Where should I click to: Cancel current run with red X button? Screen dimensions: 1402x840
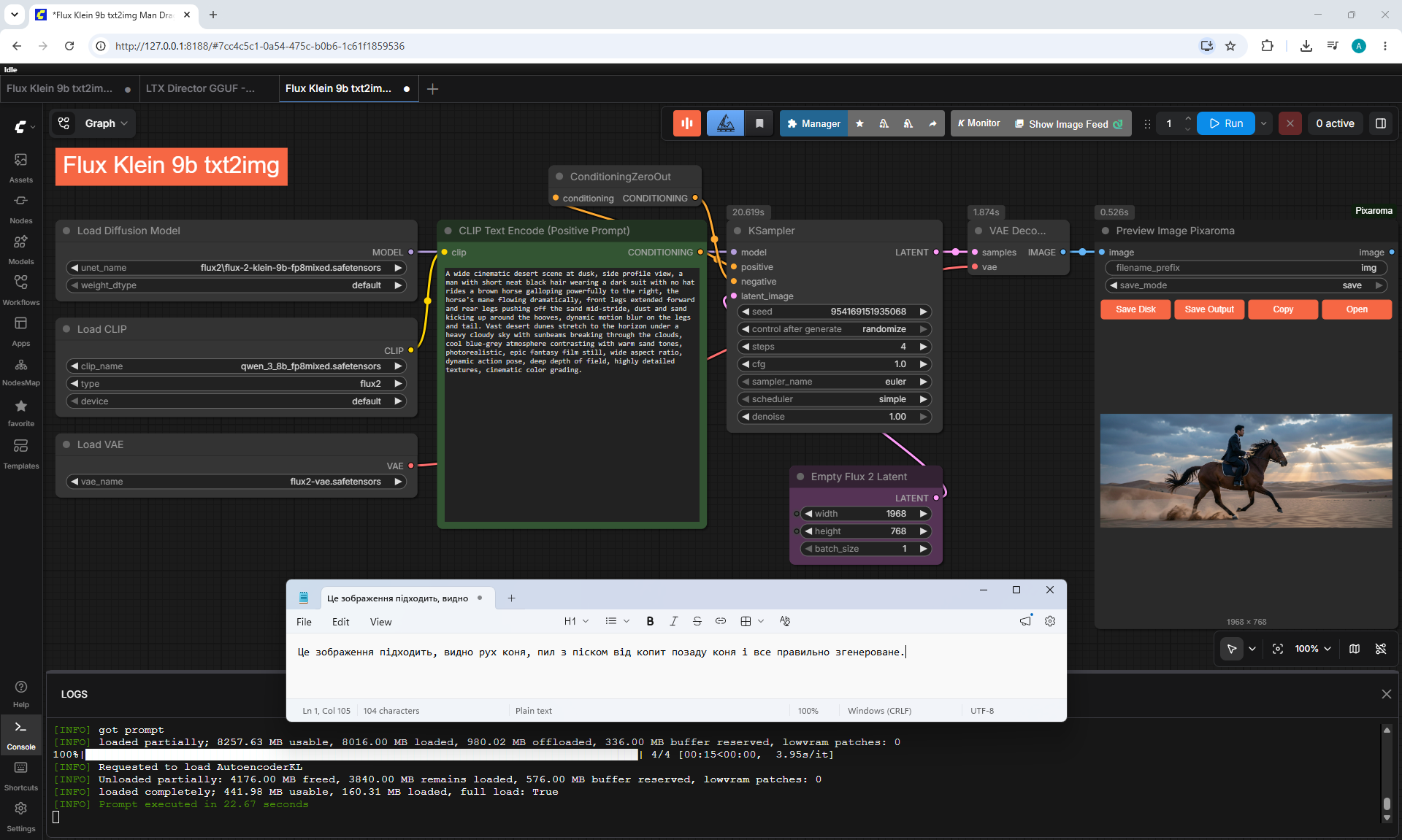(x=1290, y=123)
